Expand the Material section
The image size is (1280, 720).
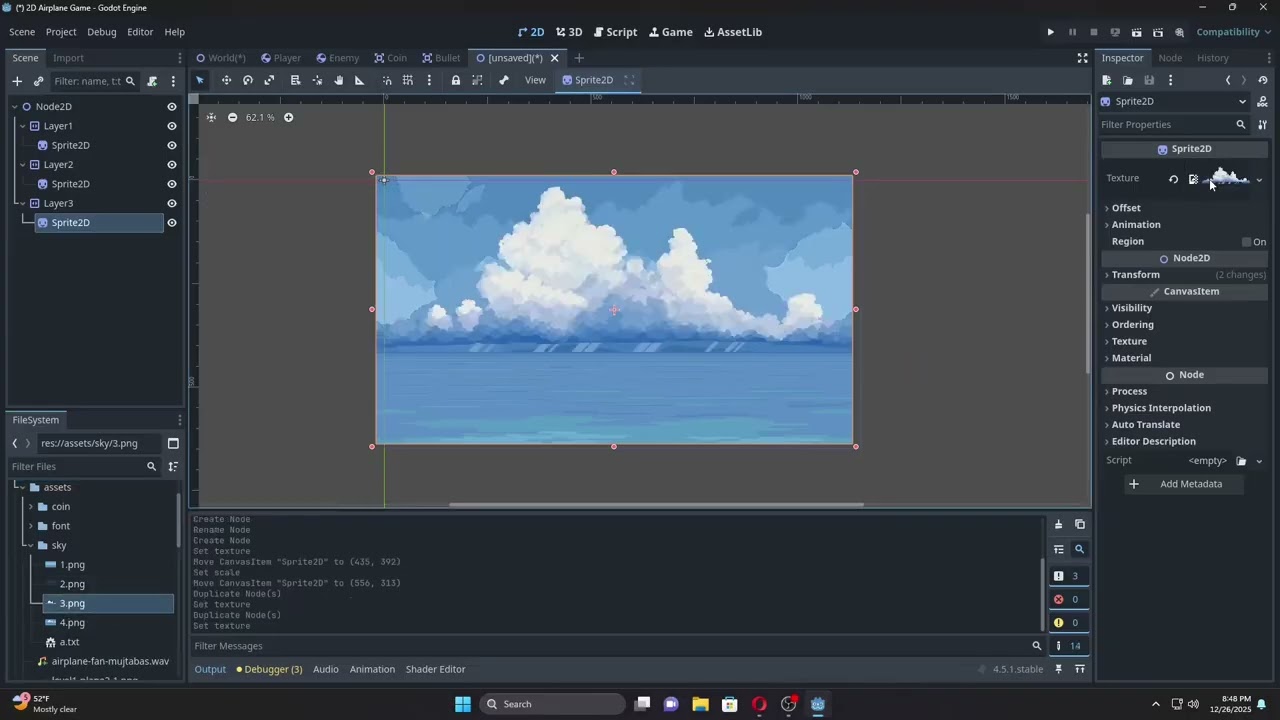click(x=1131, y=358)
